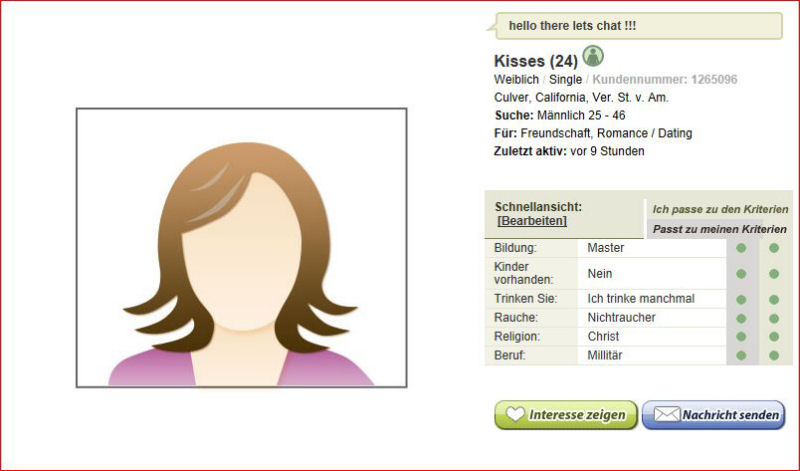The height and width of the screenshot is (471, 800).
Task: Click first green dot in Kinder vorhanden row
Action: coord(741,274)
